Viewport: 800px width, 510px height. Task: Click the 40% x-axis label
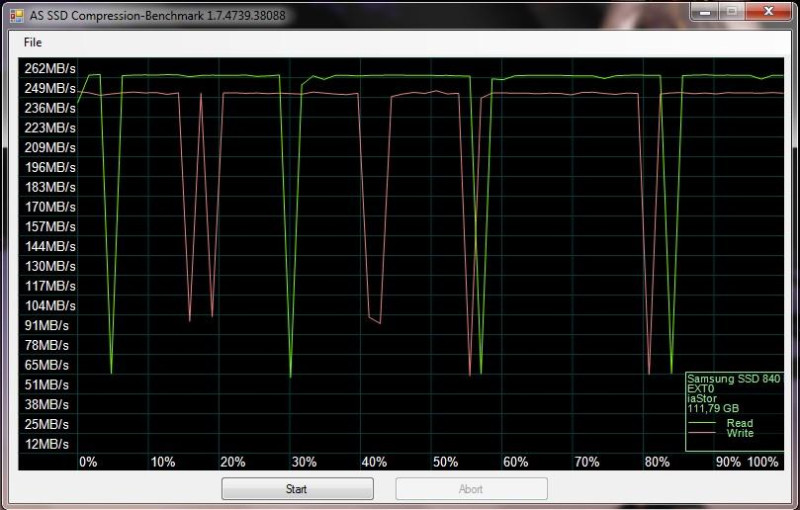pyautogui.click(x=374, y=462)
